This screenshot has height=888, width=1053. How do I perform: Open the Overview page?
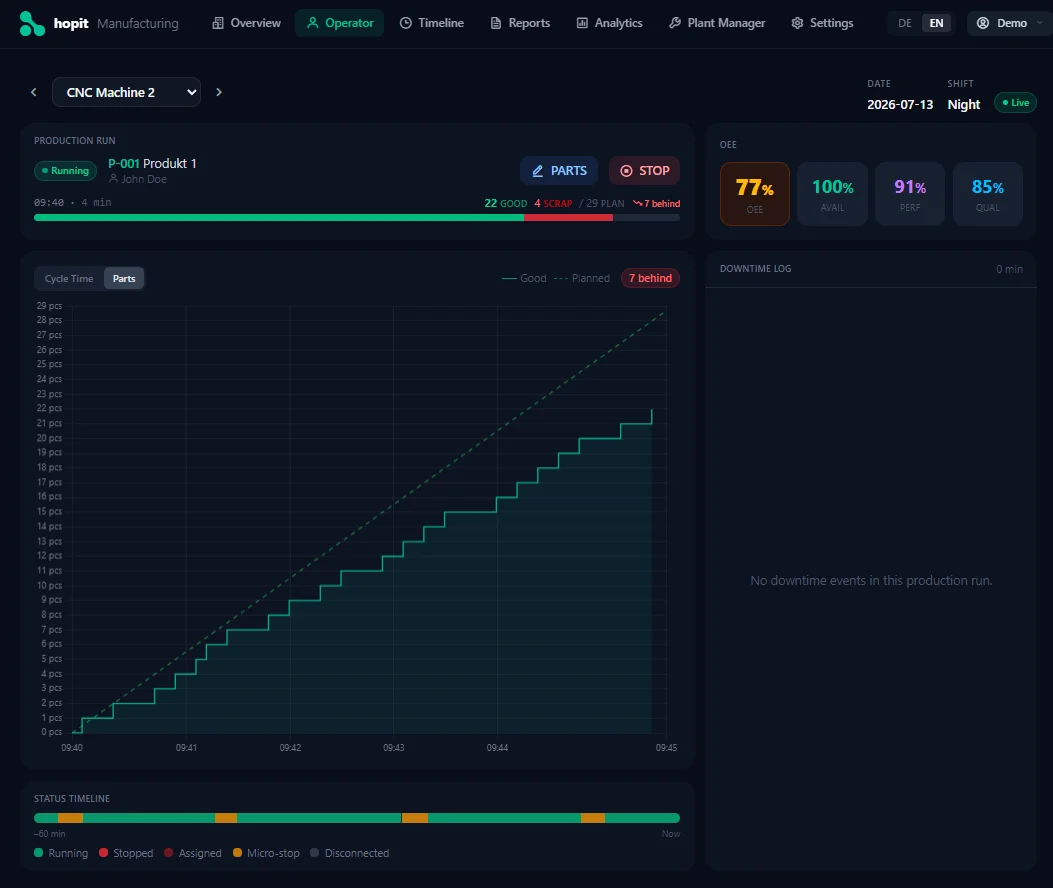pos(246,23)
